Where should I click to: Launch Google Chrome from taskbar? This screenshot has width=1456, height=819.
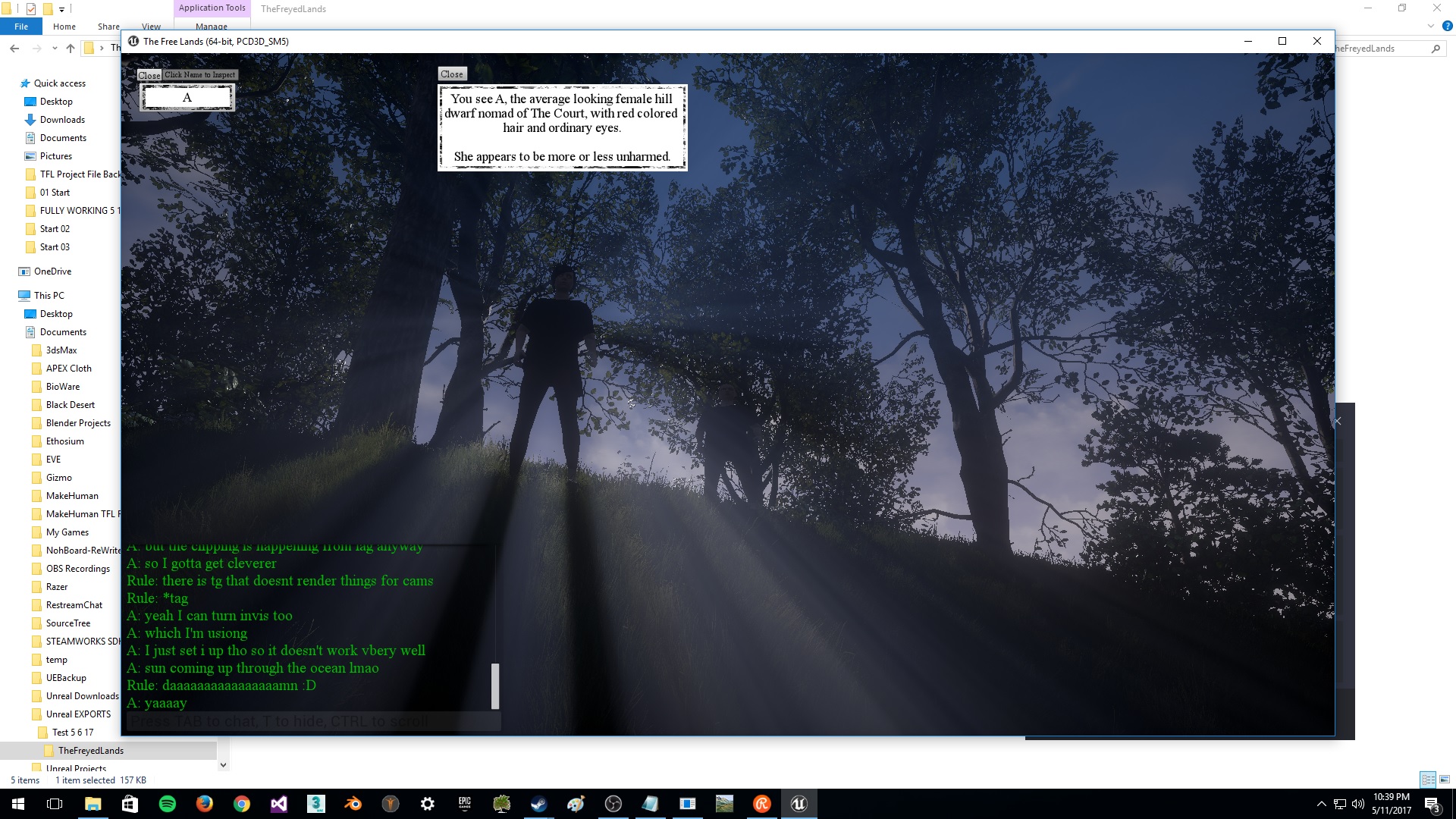(x=241, y=804)
